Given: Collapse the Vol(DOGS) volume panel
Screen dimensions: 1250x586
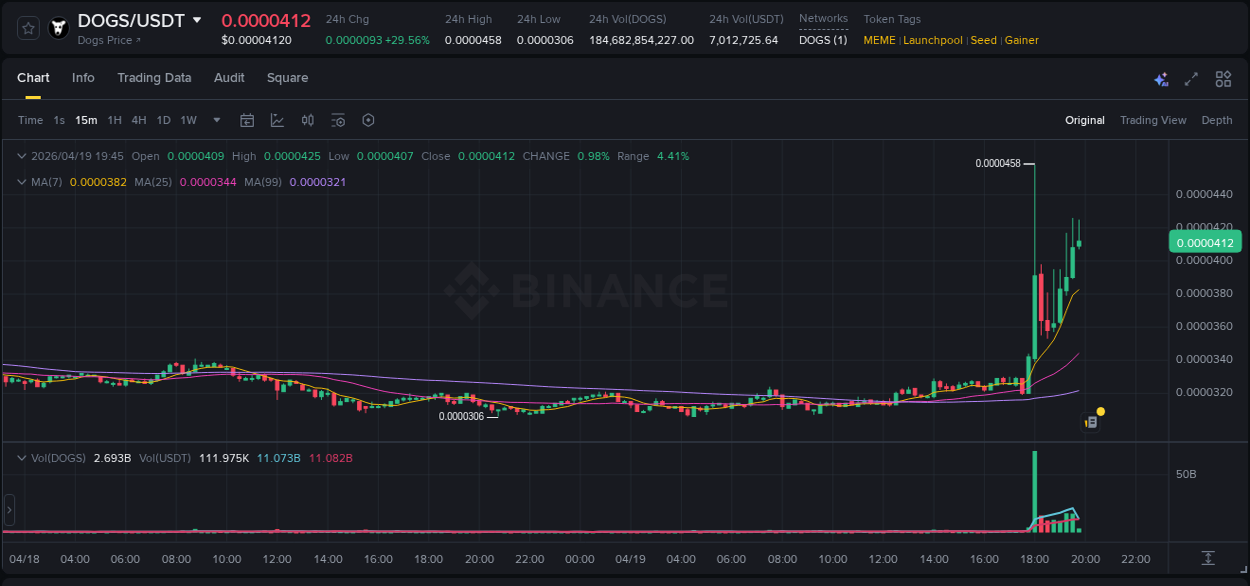Looking at the screenshot, I should (22, 458).
